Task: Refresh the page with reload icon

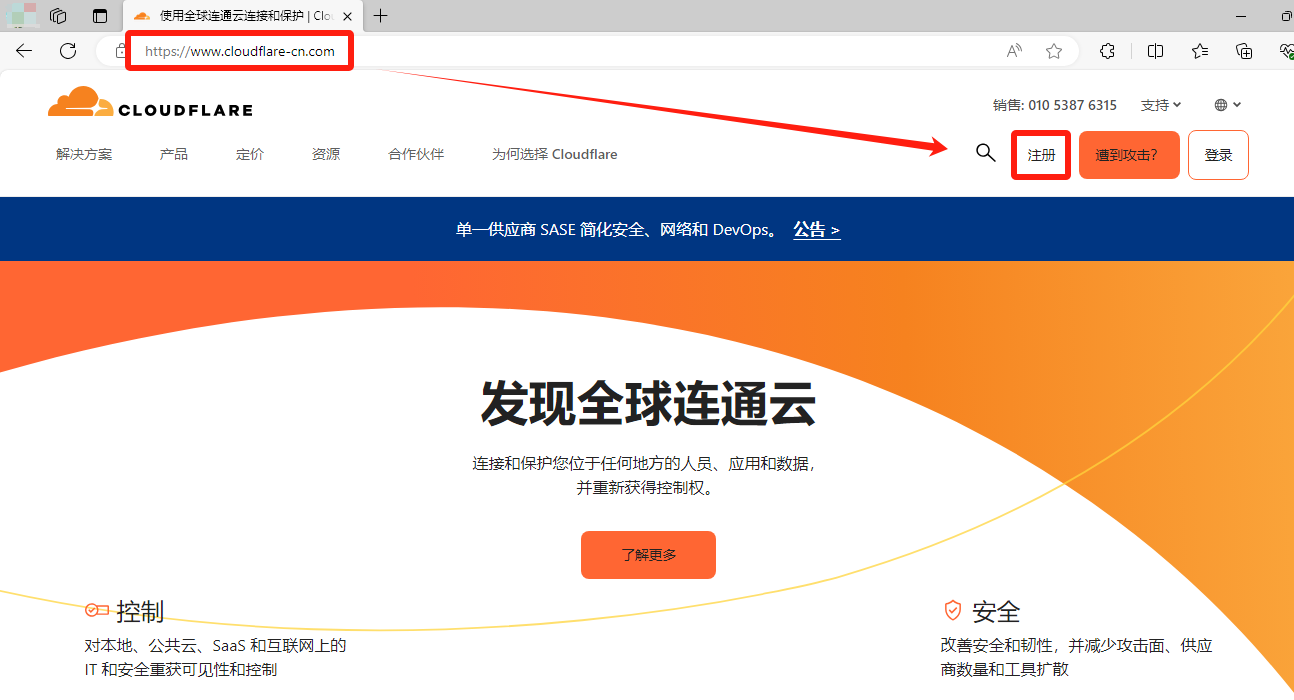Action: 68,51
